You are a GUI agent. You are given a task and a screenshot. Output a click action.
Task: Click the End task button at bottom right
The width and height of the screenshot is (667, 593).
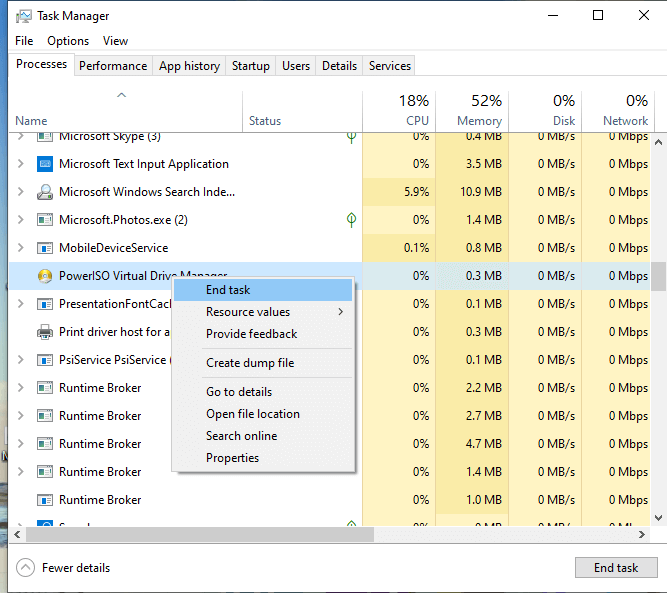point(616,567)
